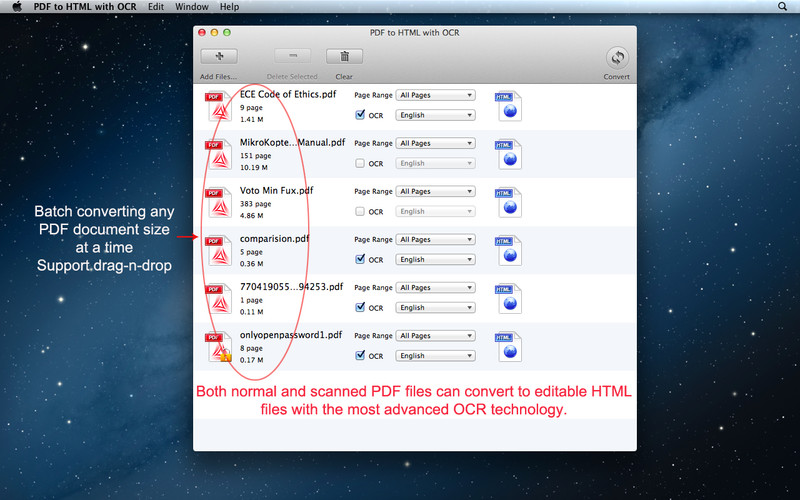The image size is (800, 500).
Task: Open the Help menu in menu bar
Action: (x=229, y=7)
